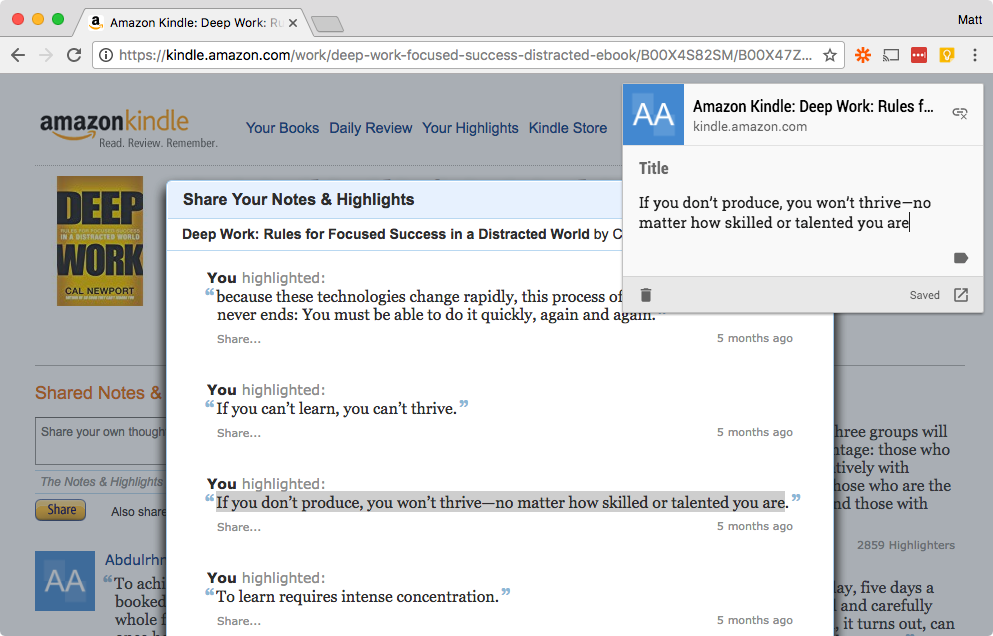
Task: Open the red password manager extension
Action: point(919,55)
